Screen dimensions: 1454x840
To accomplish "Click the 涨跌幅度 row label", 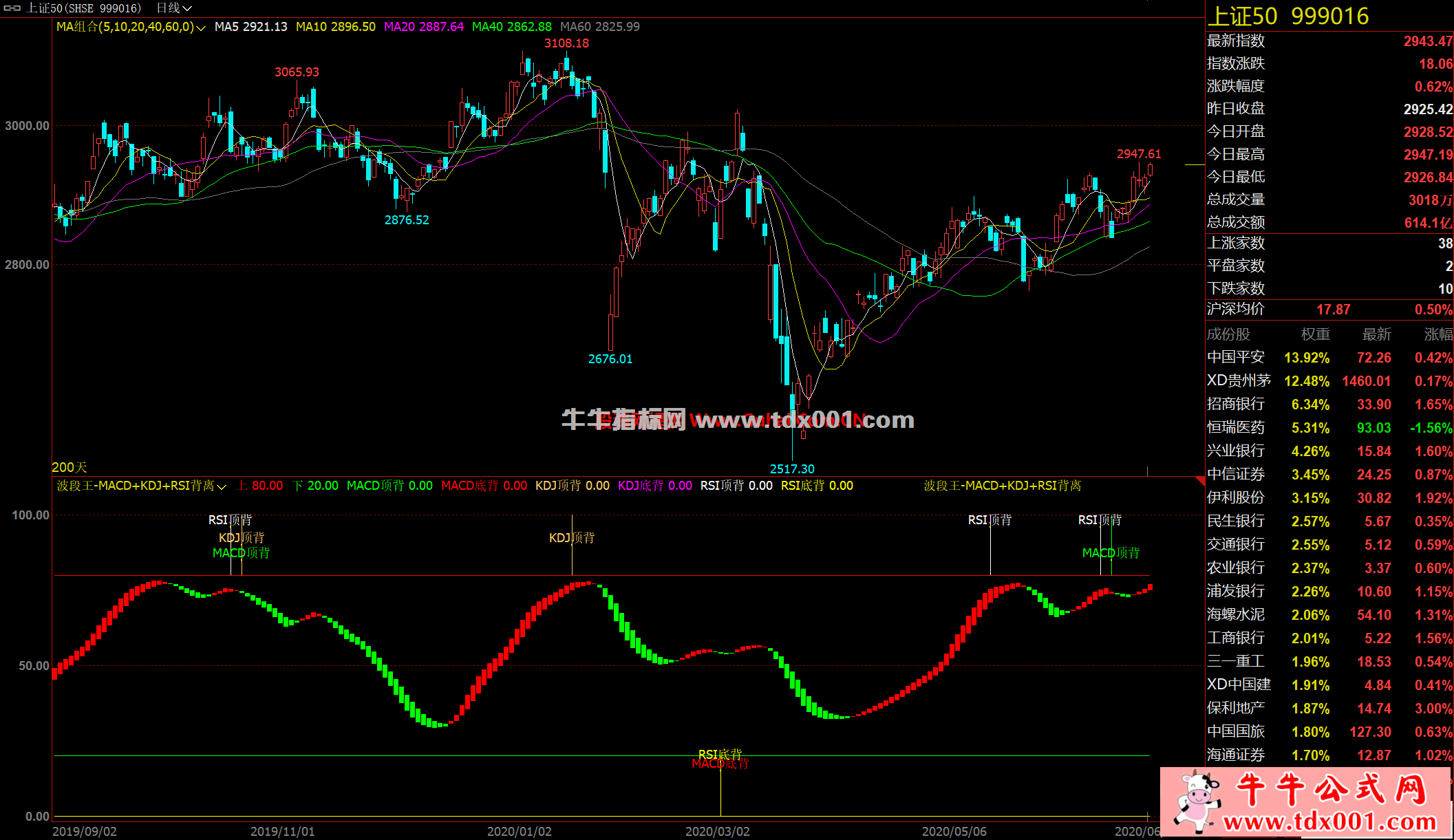I will [1236, 87].
